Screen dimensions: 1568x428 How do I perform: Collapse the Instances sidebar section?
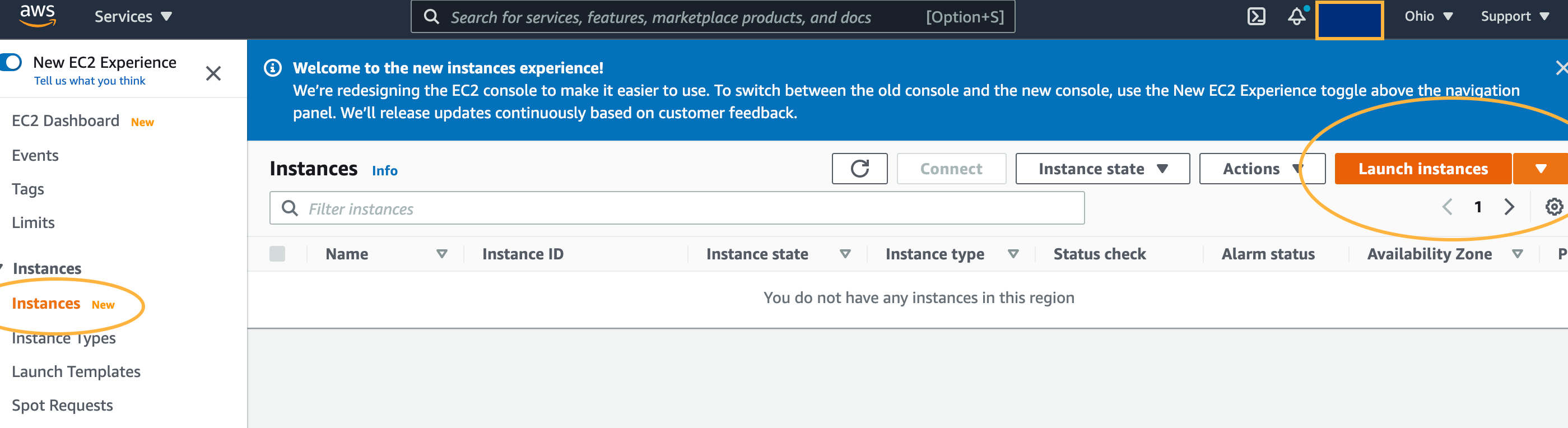[x=3, y=268]
